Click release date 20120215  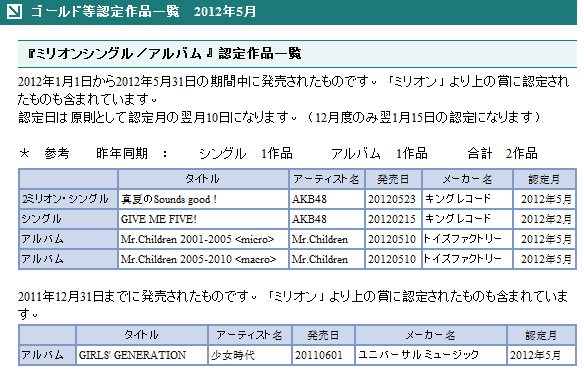(x=392, y=219)
